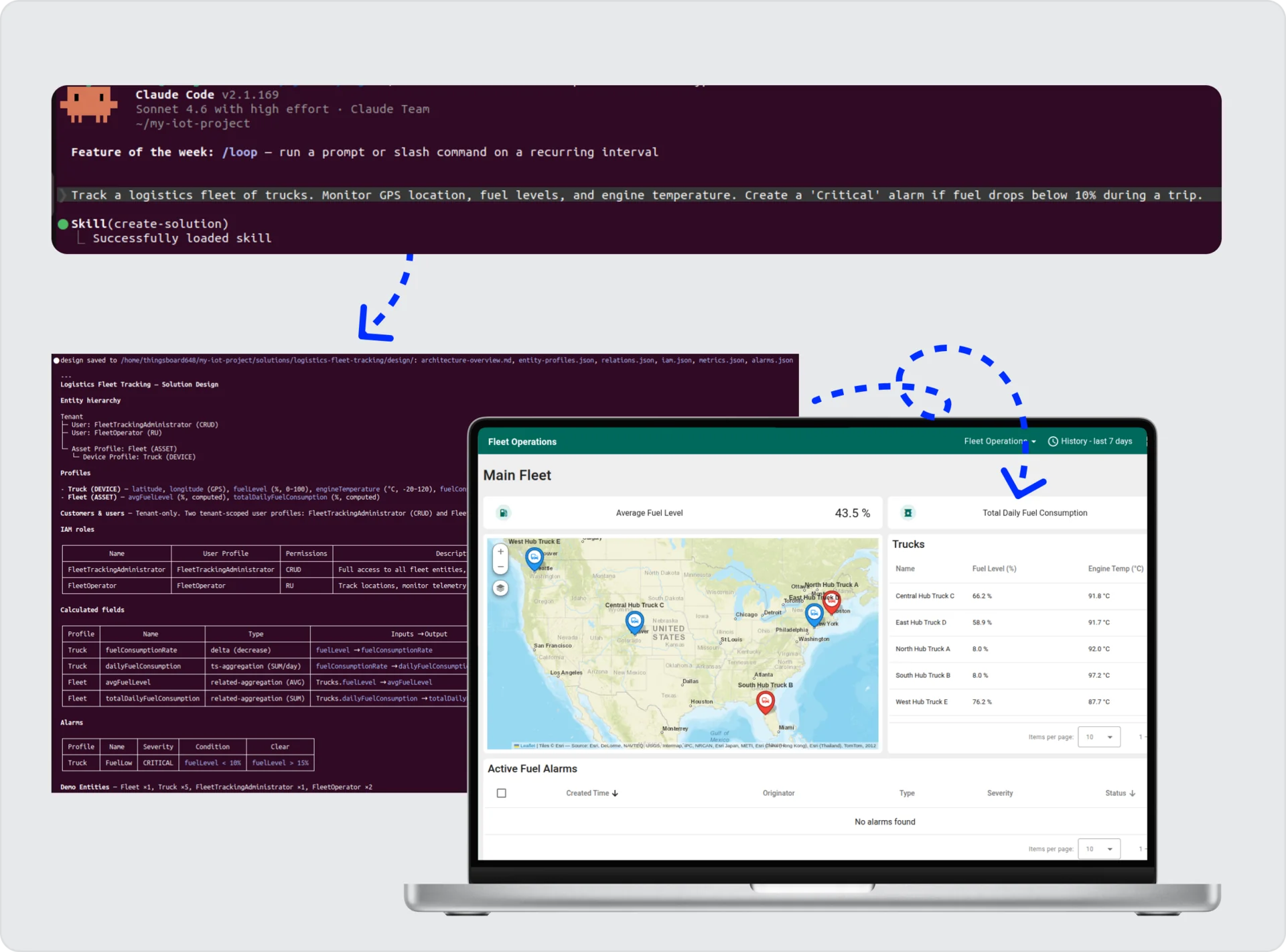Open Trucks table items per page dropdown
The height and width of the screenshot is (952, 1286).
point(1099,737)
